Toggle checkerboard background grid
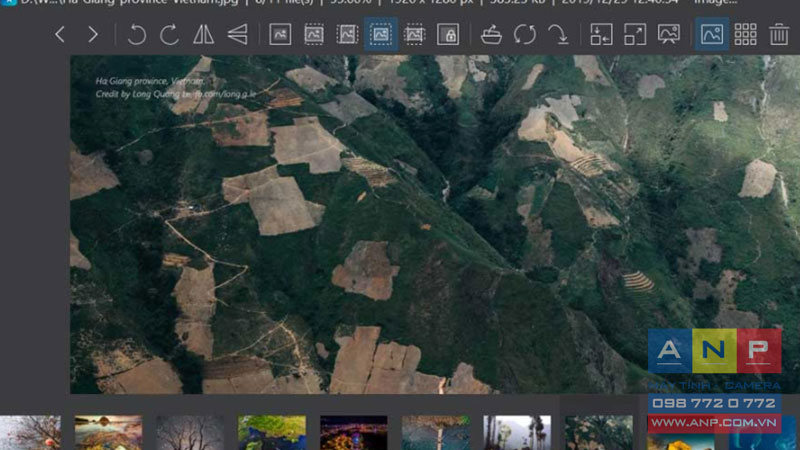The width and height of the screenshot is (800, 450). 745,35
